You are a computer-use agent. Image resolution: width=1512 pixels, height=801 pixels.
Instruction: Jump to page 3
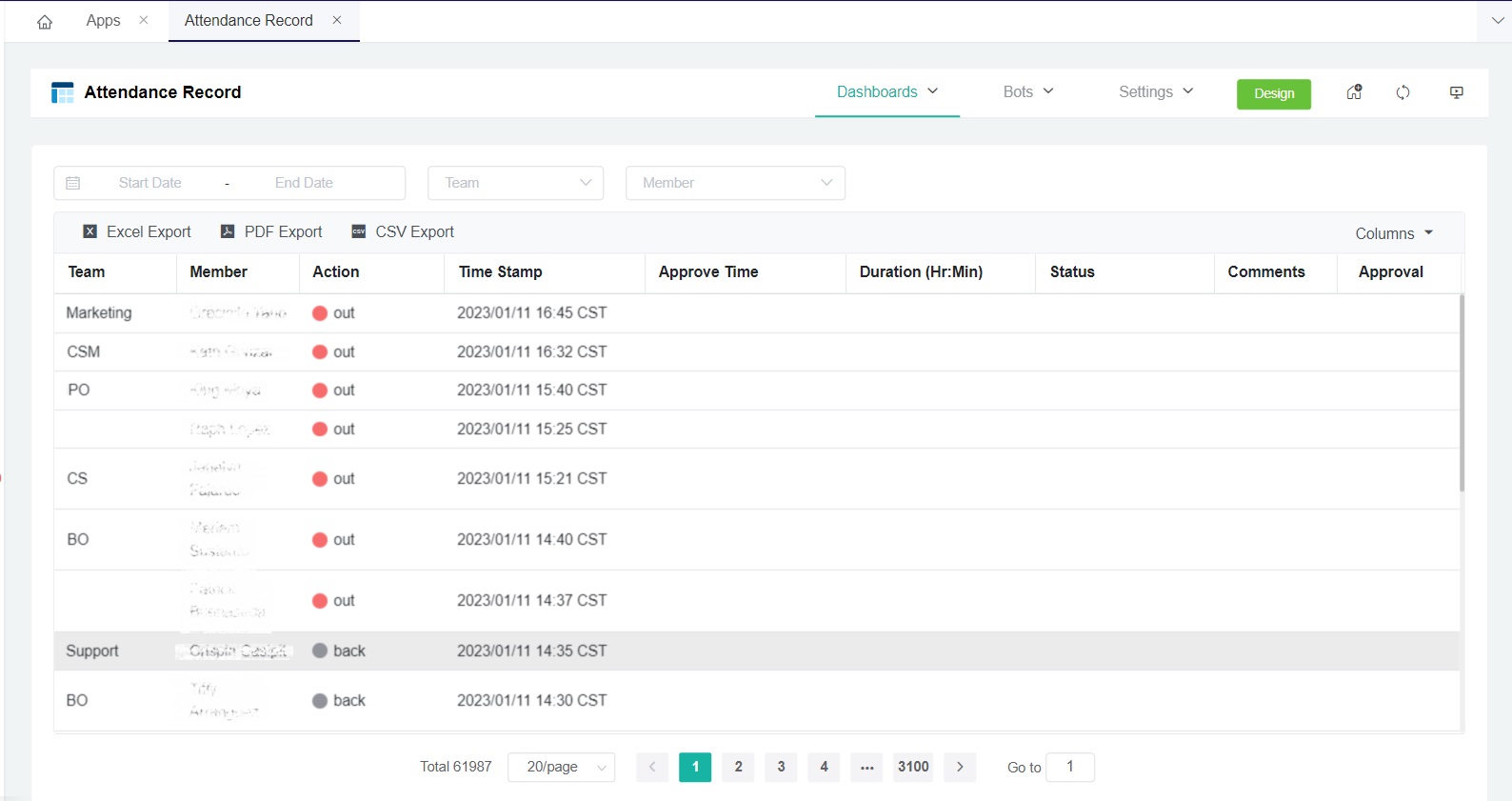pyautogui.click(x=781, y=767)
